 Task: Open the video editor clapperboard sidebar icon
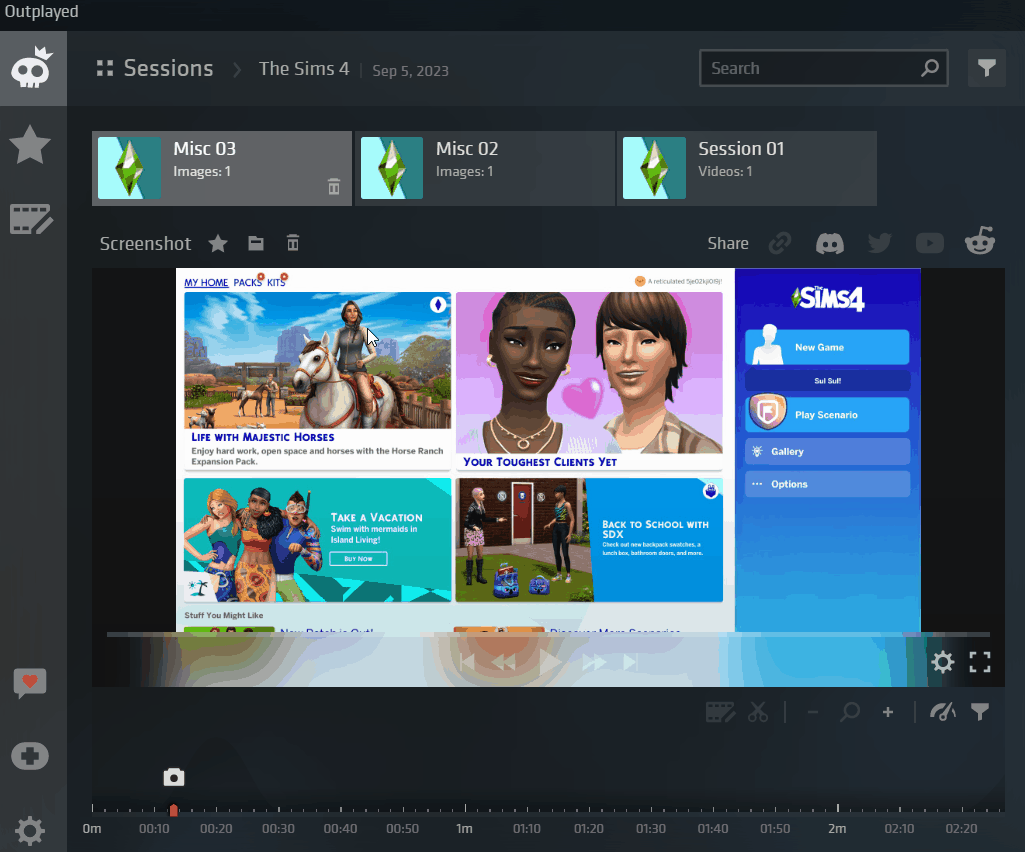point(31,219)
